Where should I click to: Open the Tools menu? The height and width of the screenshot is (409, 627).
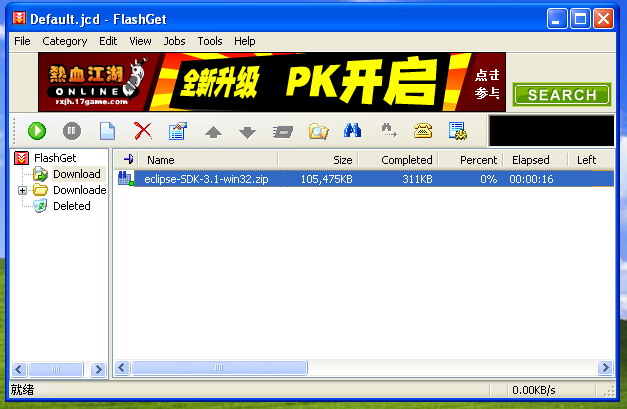tap(210, 41)
